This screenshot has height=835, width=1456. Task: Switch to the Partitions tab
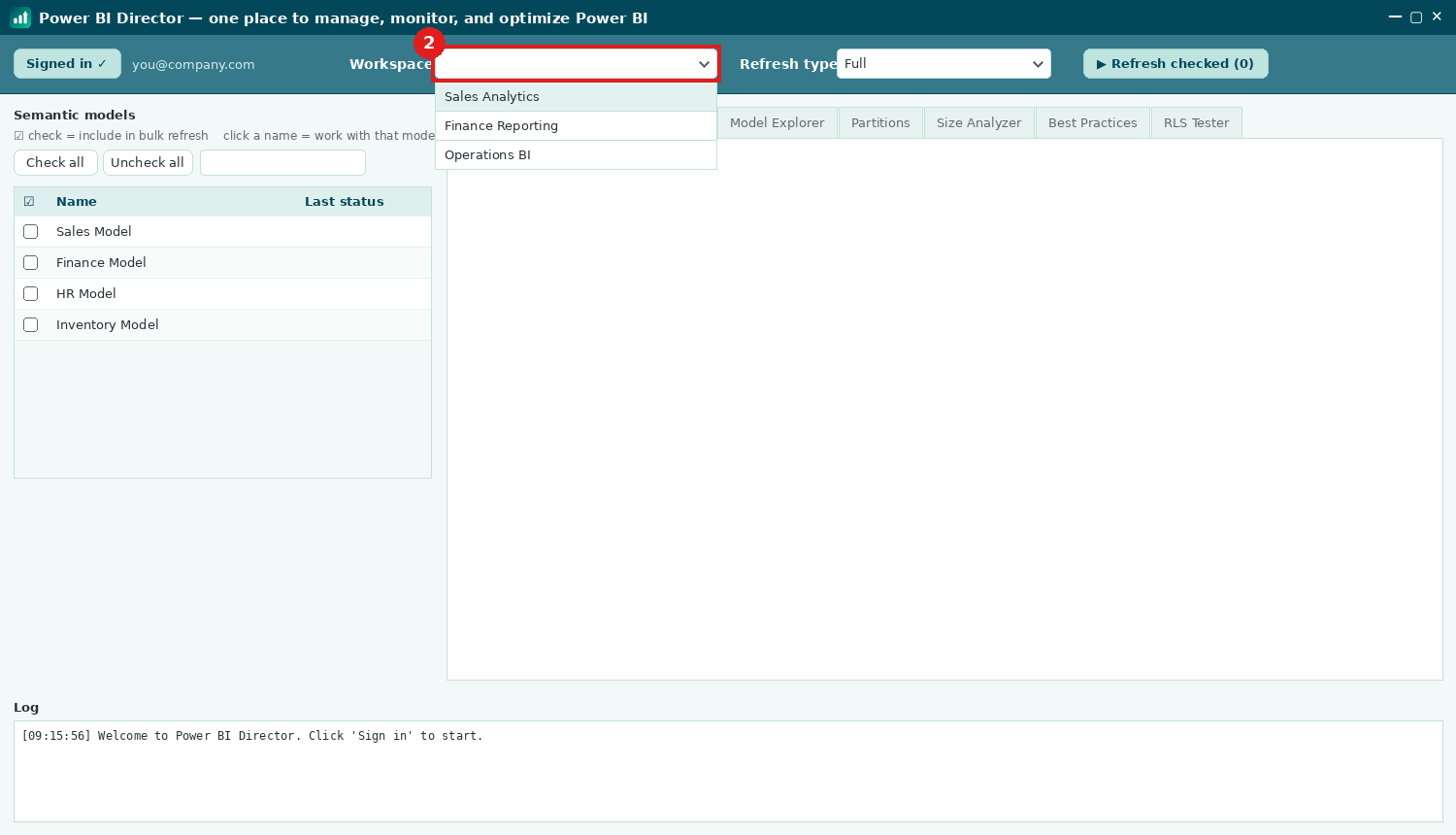[880, 123]
